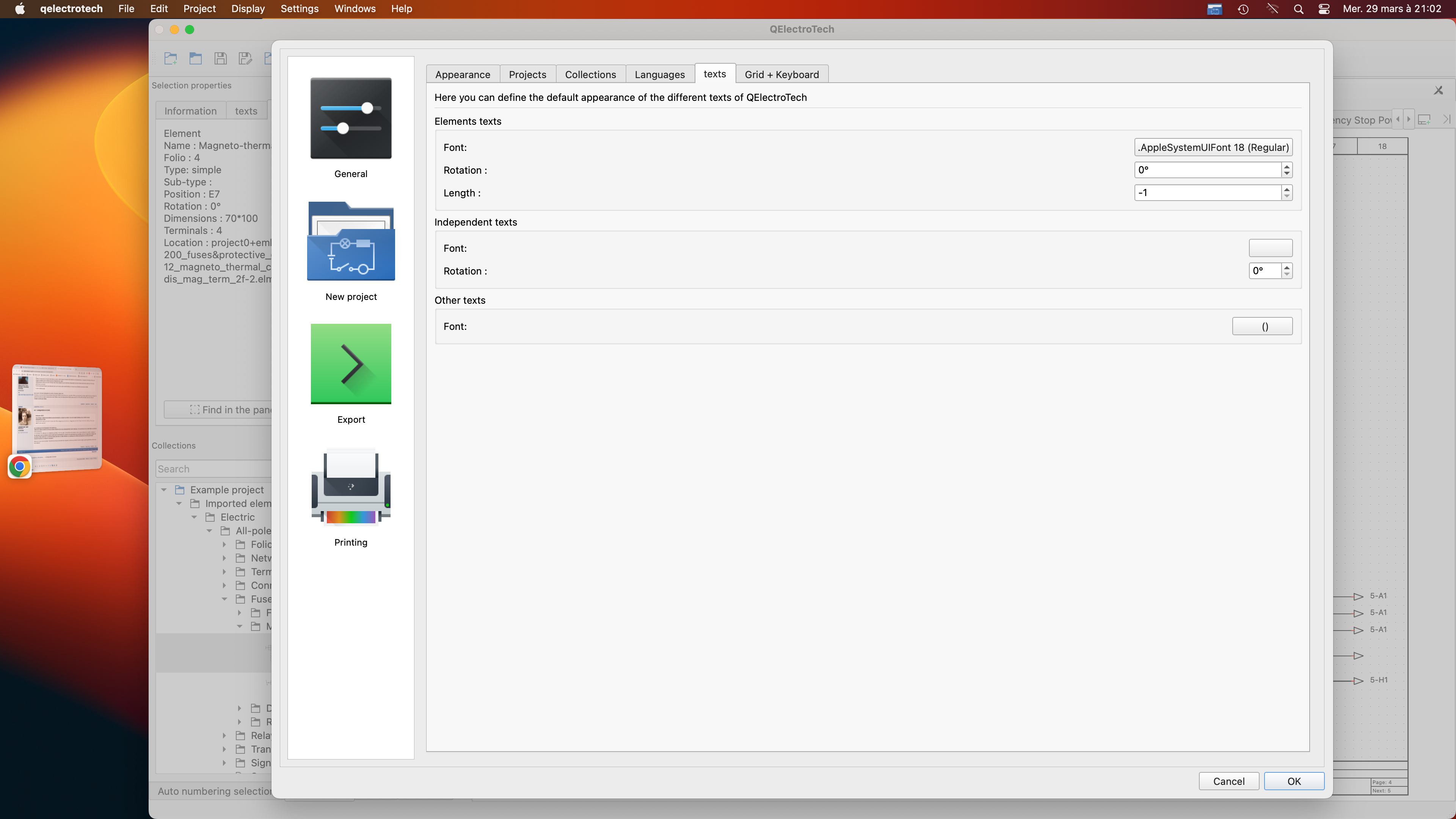Switch to the Appearance tab
Viewport: 1456px width, 819px height.
[x=463, y=75]
